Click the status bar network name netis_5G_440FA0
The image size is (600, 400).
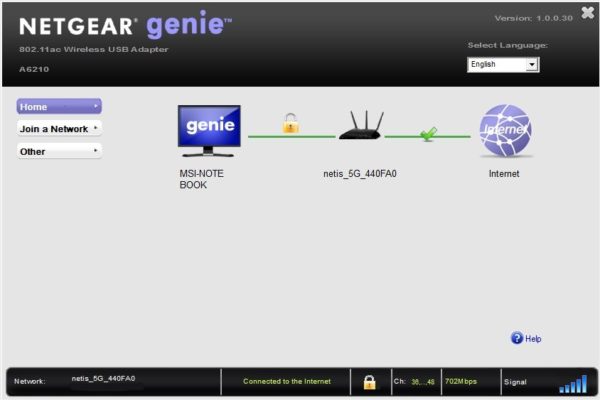(x=103, y=379)
